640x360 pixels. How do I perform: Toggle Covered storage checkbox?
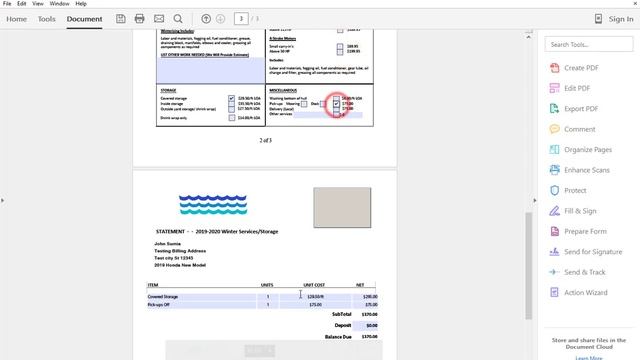231,98
